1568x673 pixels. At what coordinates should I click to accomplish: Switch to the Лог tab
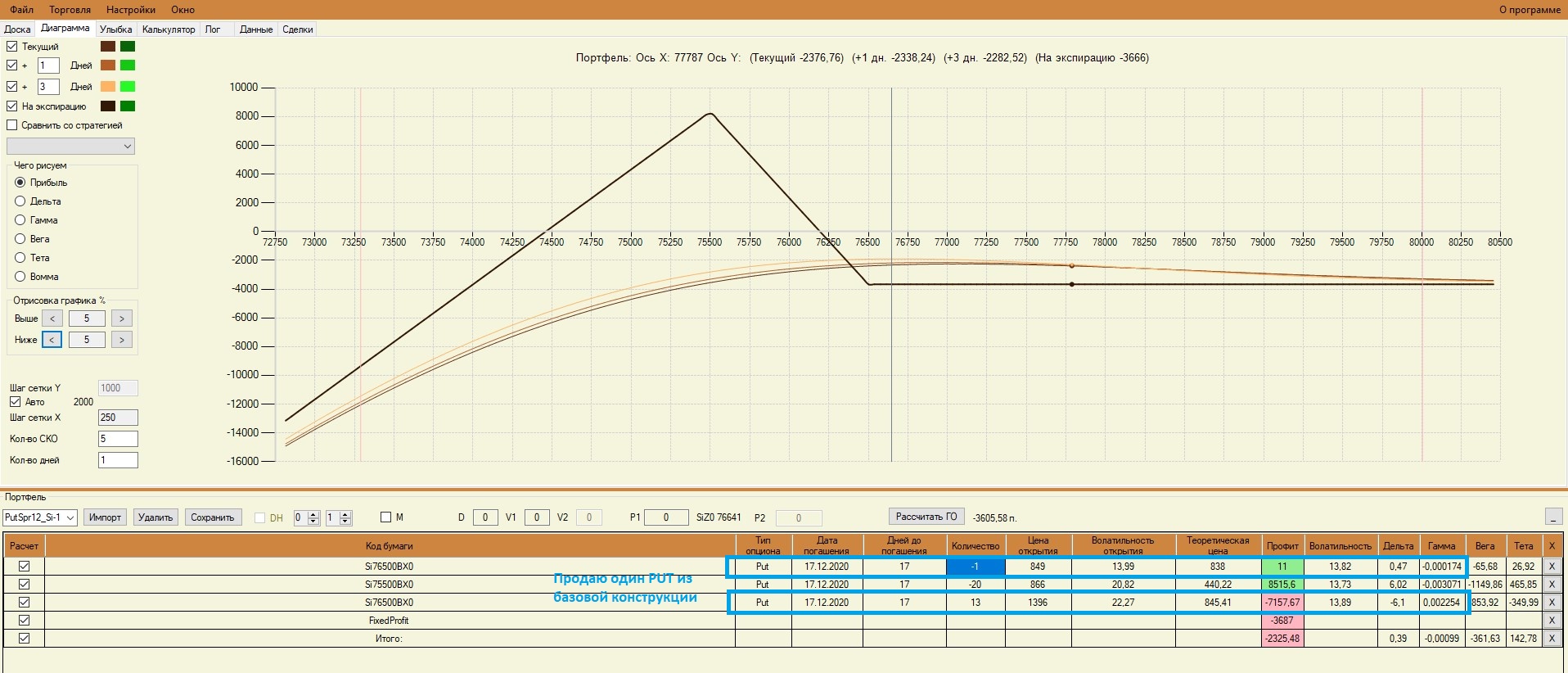click(x=213, y=29)
